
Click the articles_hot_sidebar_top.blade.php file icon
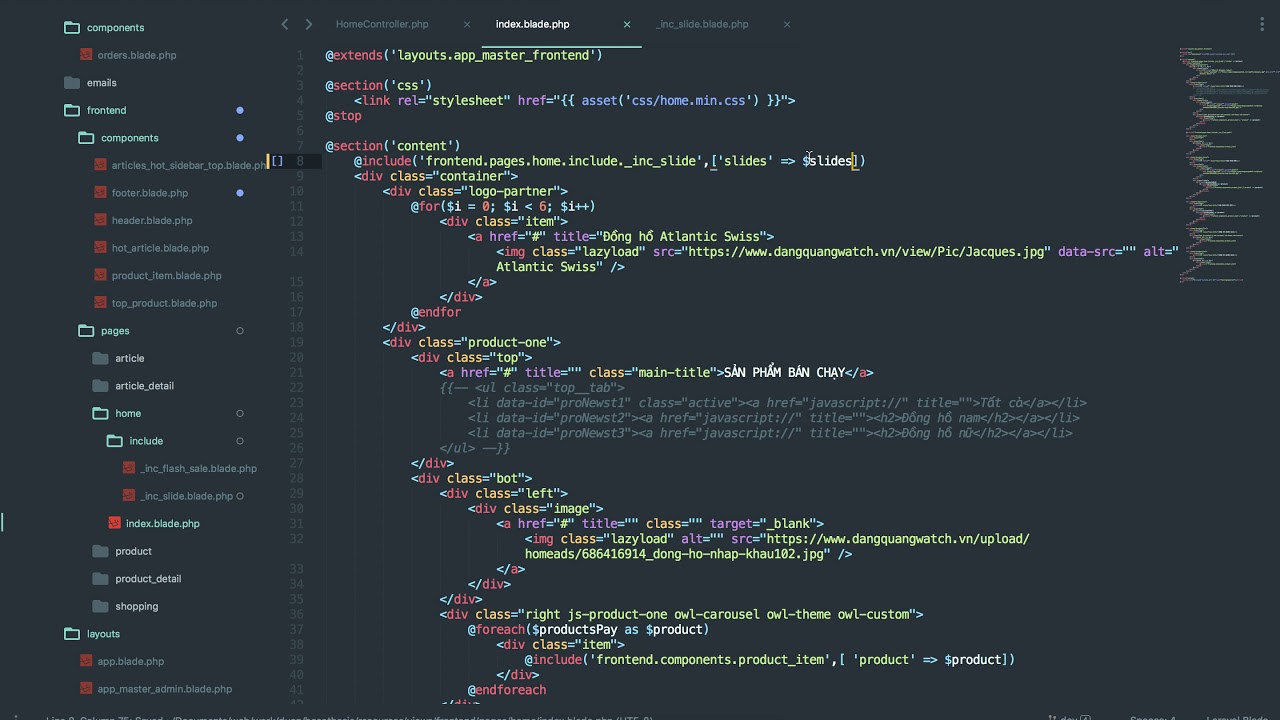click(x=101, y=165)
